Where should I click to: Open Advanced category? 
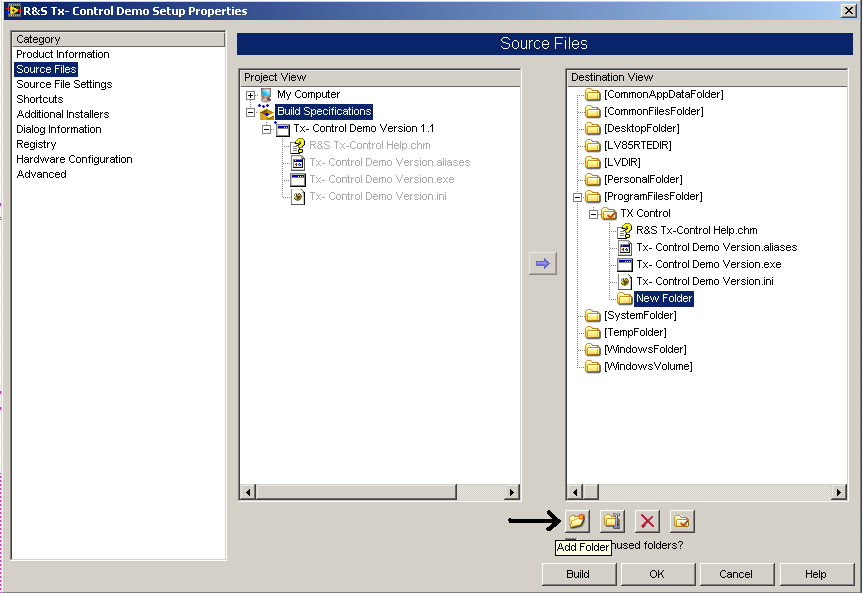pos(41,174)
